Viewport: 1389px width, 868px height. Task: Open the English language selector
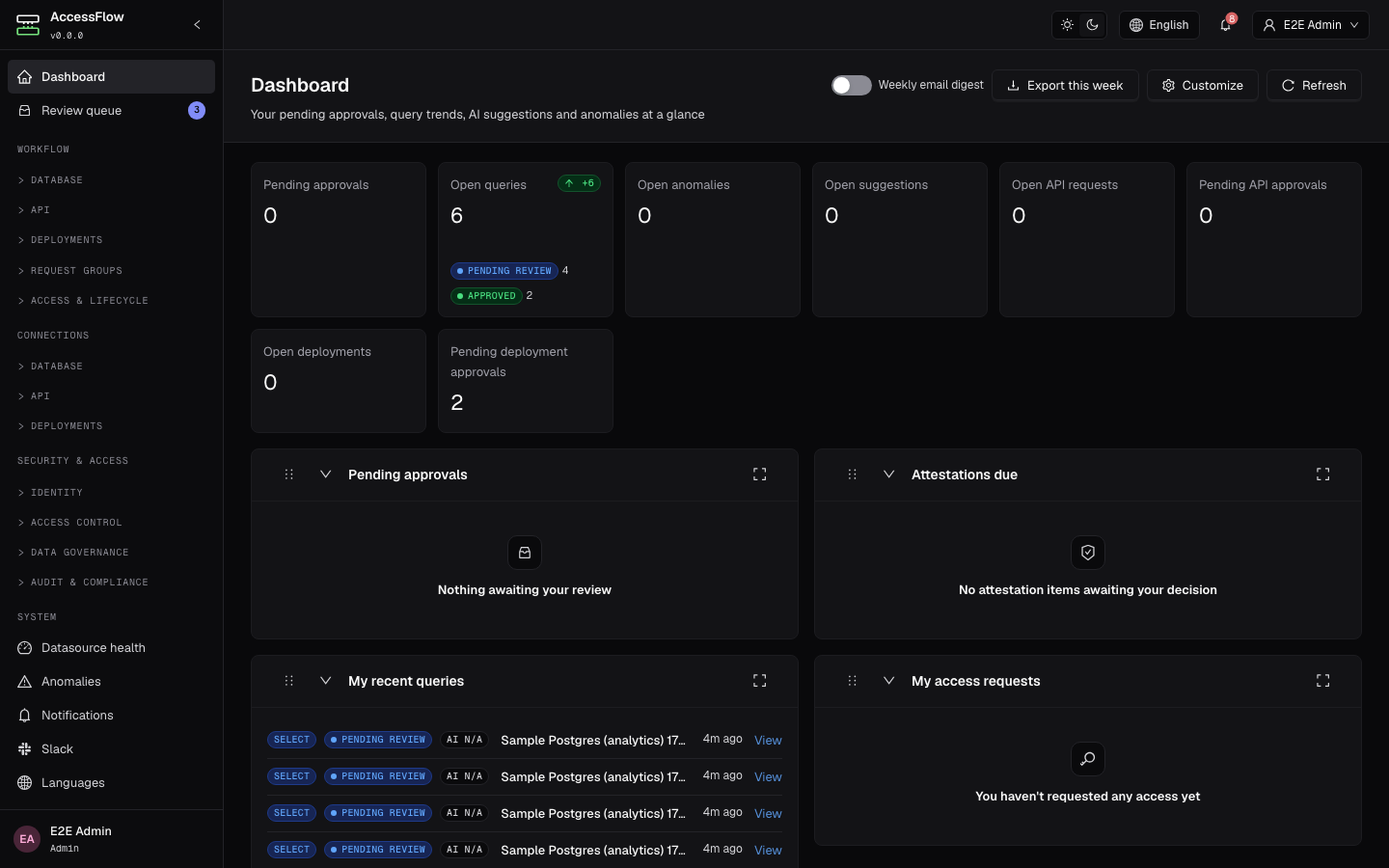(x=1159, y=25)
